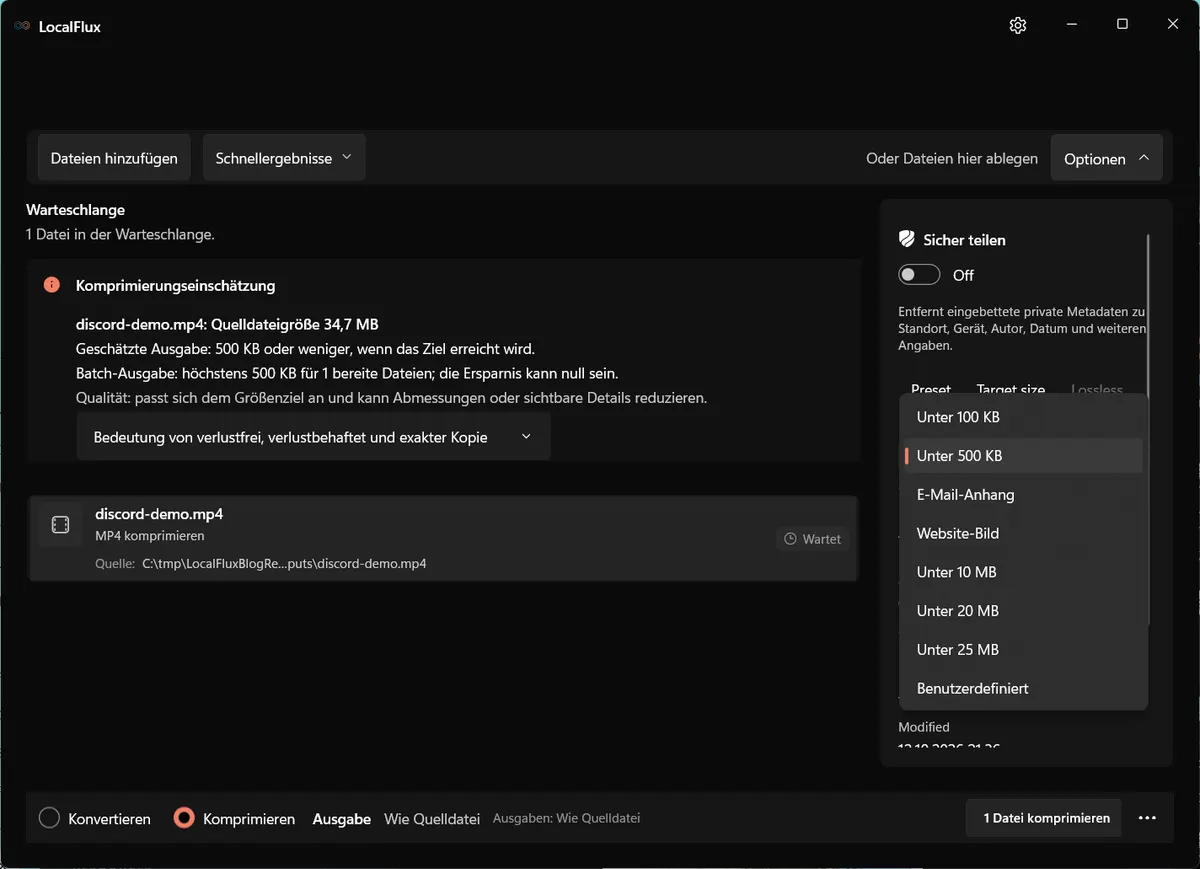Screen dimensions: 1200x869
Task: Click the Modified label in options panel
Action: point(924,727)
